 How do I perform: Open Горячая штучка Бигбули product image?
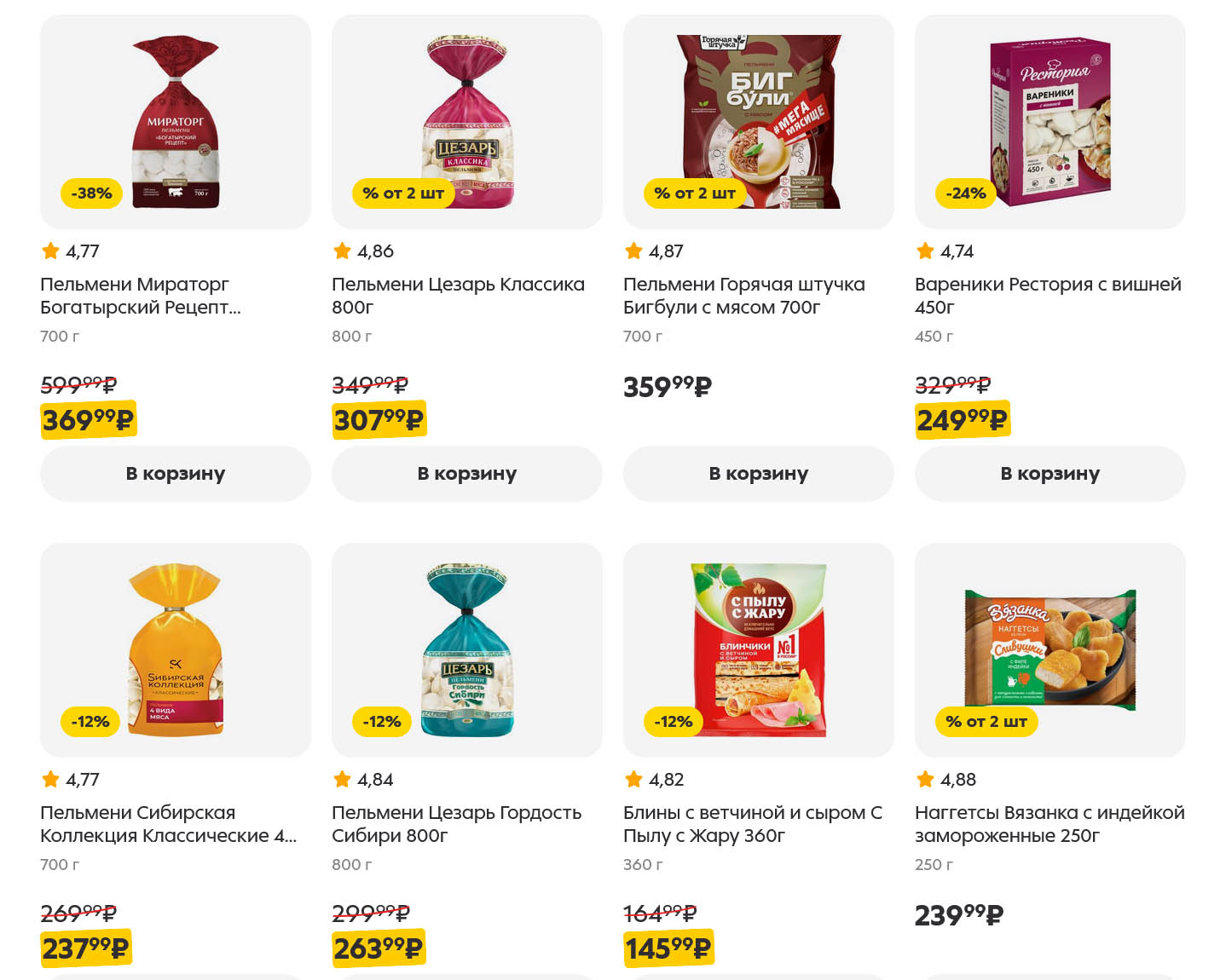(x=759, y=121)
